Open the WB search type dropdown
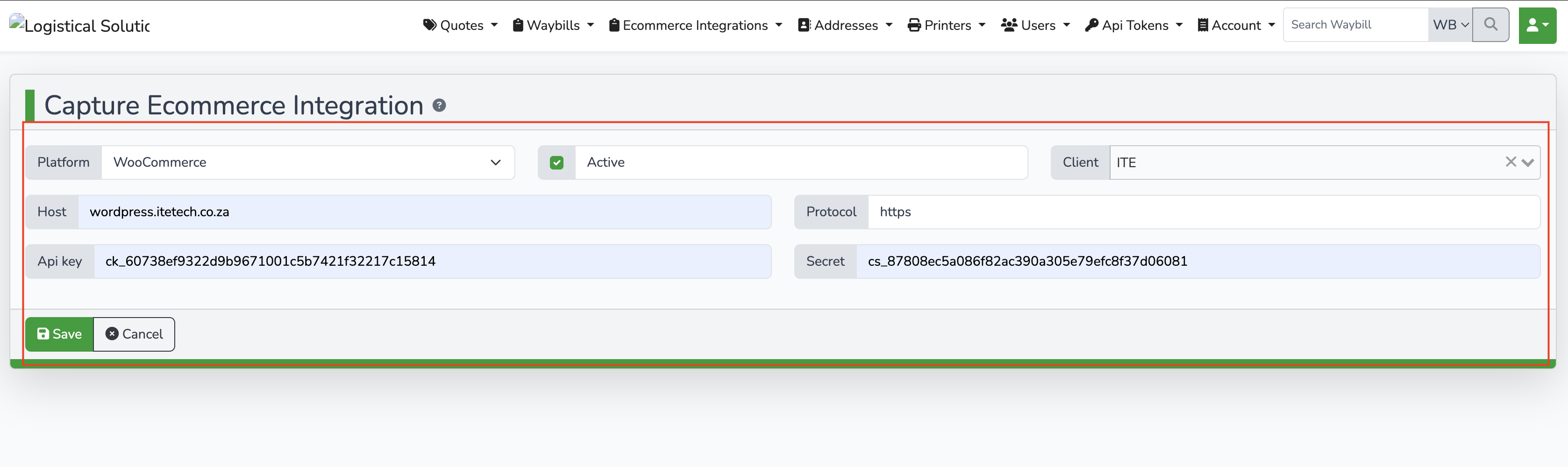This screenshot has height=467, width=1568. click(1450, 24)
